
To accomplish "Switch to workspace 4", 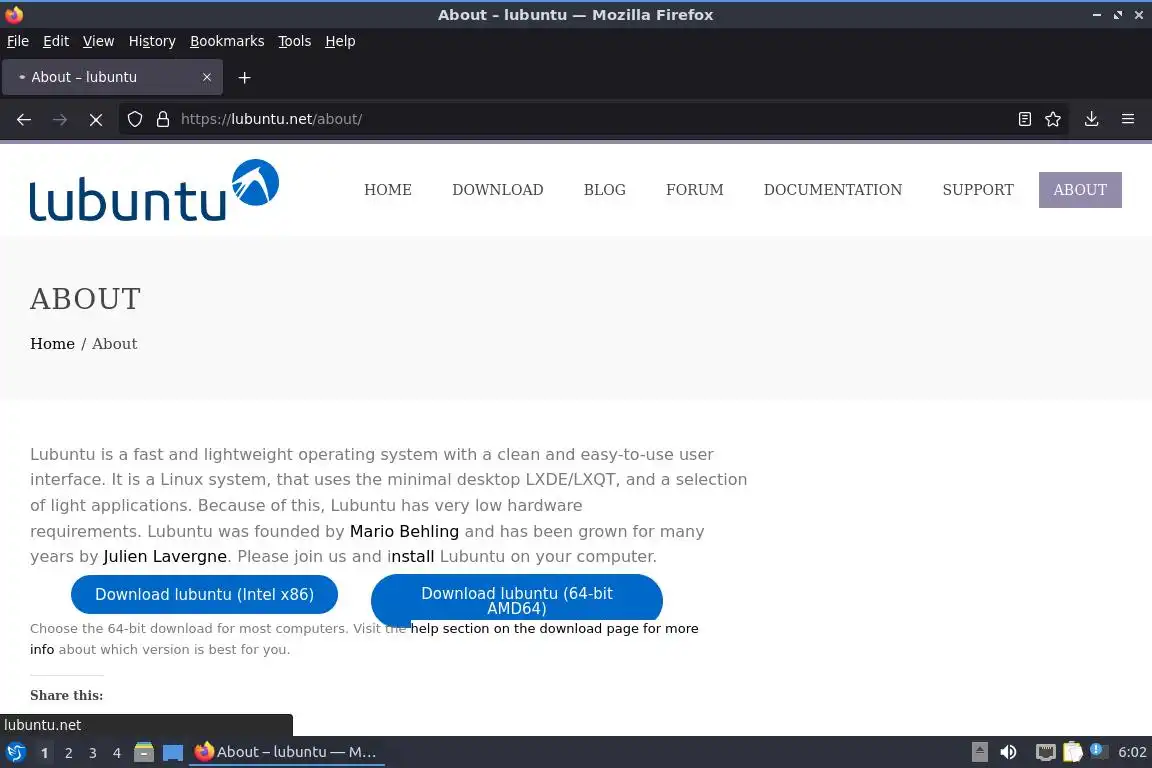I will tap(117, 753).
